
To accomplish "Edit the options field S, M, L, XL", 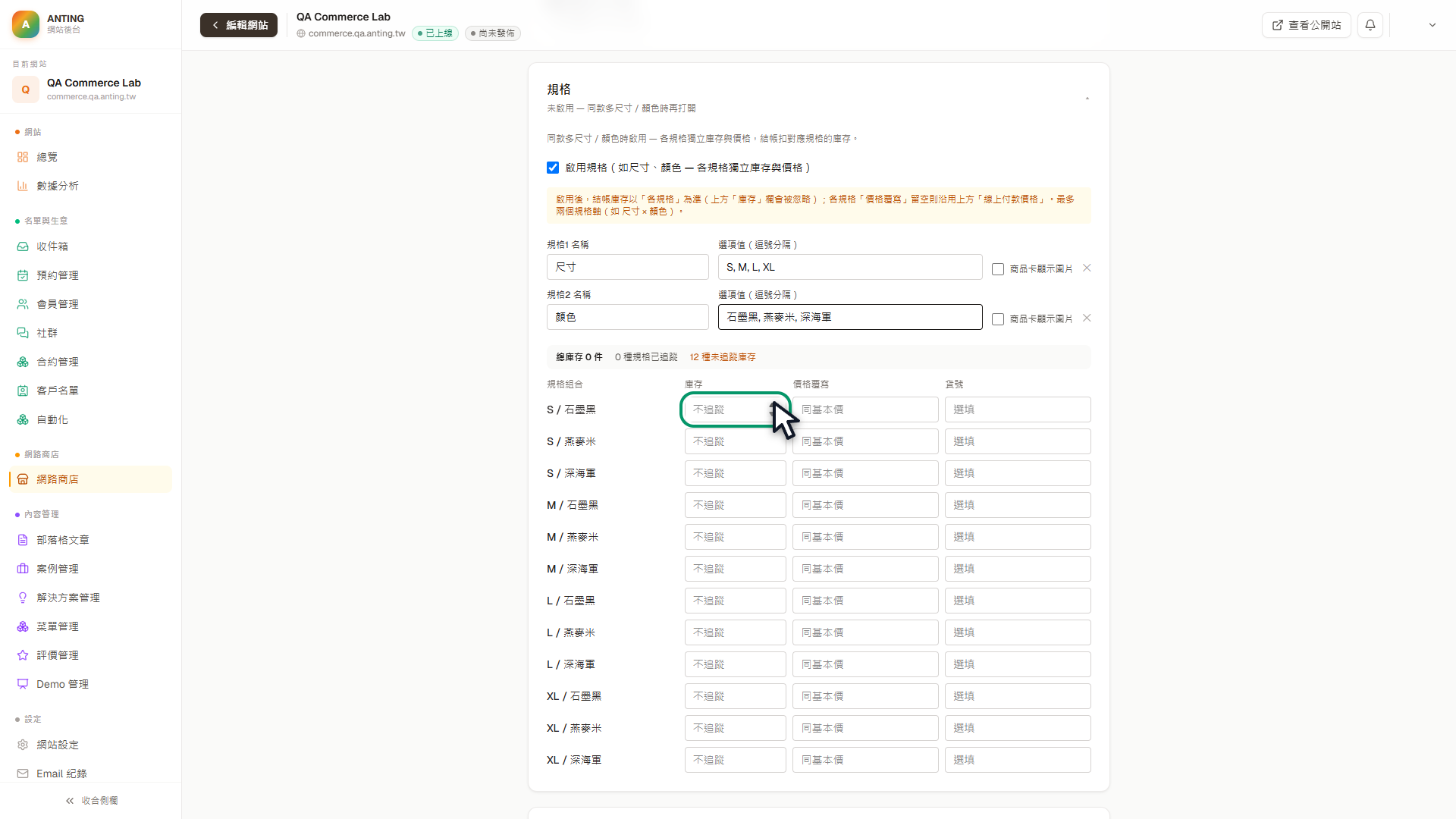I will point(850,267).
